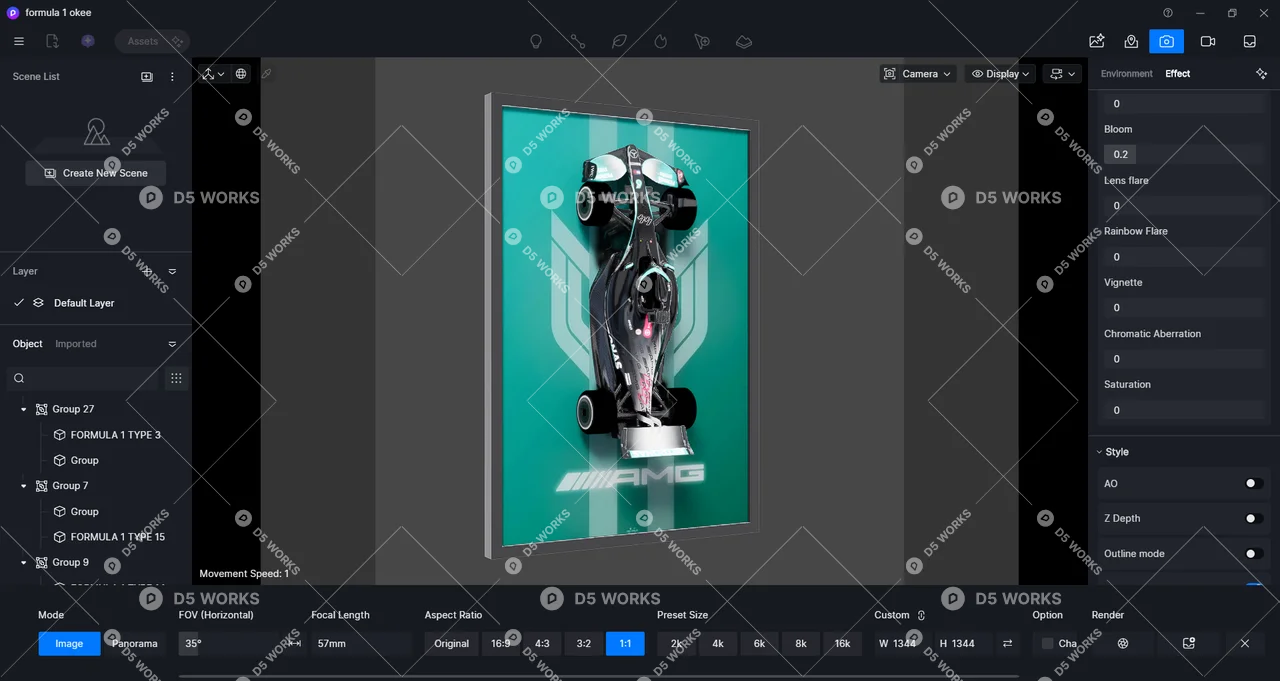
Task: Open the Camera dropdown
Action: tap(918, 74)
